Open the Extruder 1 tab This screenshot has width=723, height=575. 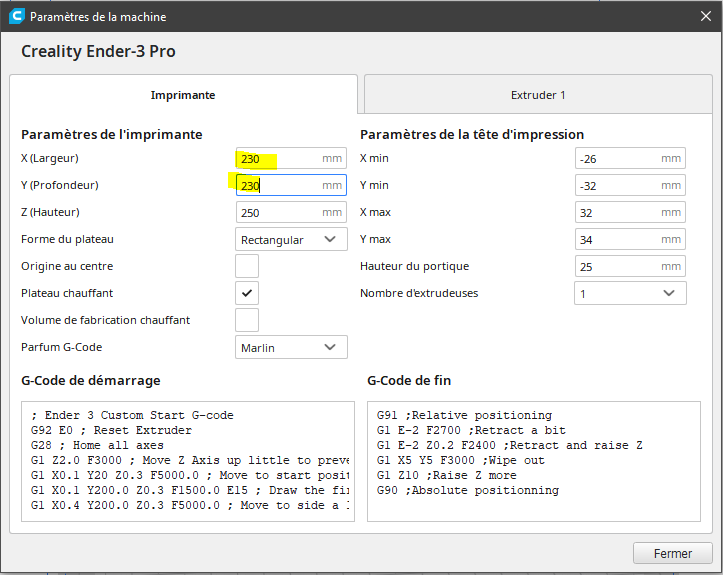pyautogui.click(x=538, y=95)
